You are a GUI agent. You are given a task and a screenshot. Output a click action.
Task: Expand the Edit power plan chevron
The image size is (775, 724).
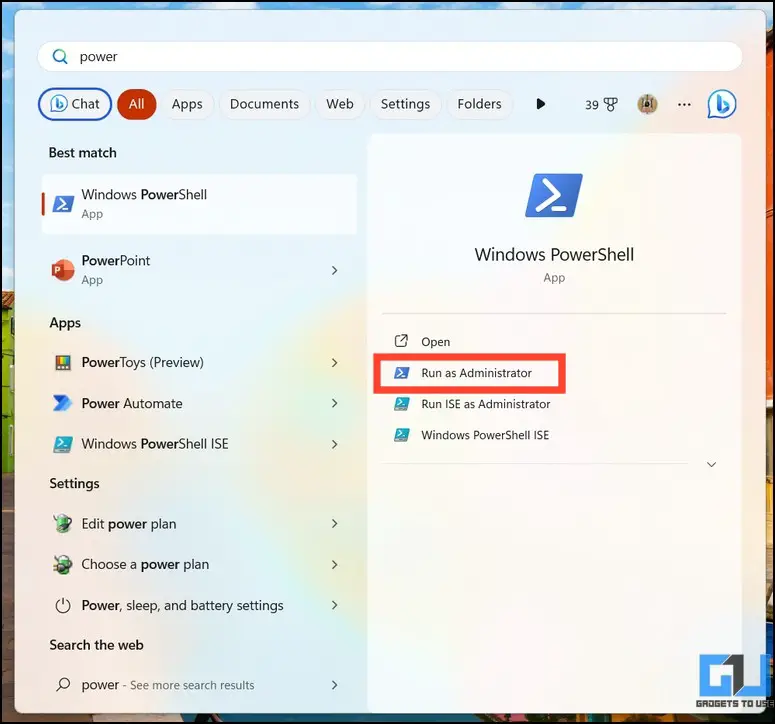point(335,524)
